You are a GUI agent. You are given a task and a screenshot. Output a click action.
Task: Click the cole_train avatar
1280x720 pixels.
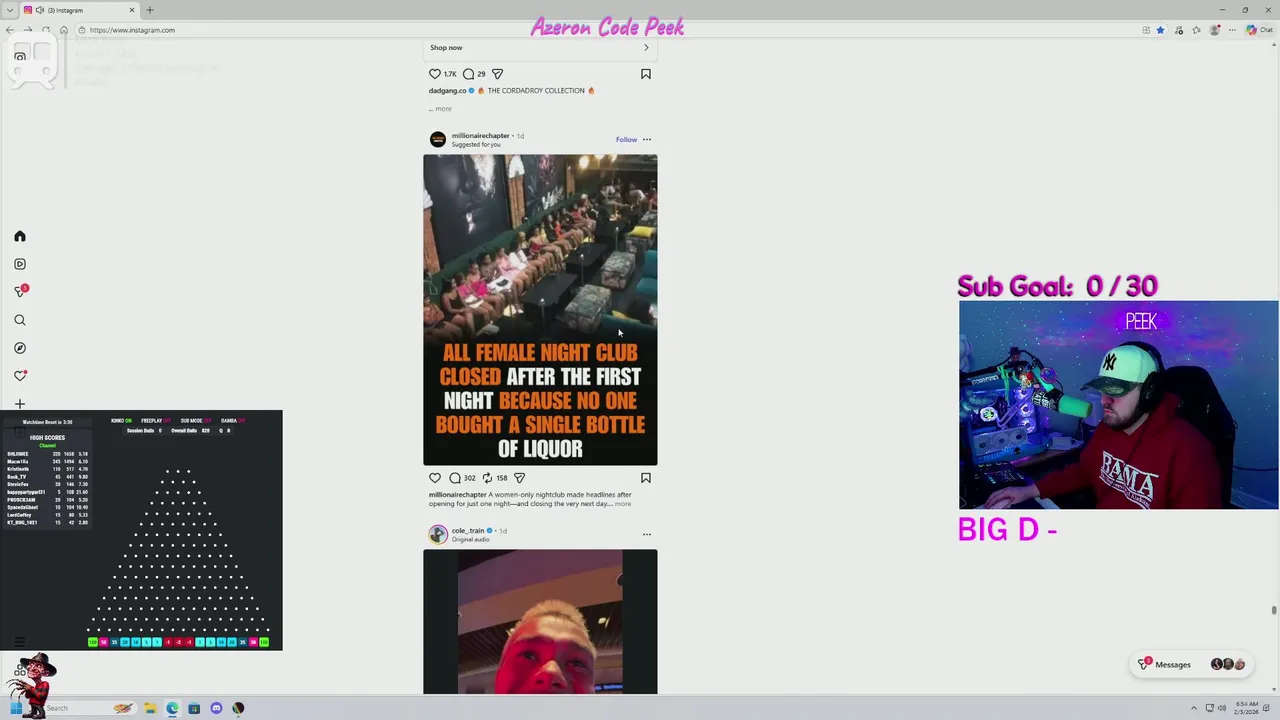[438, 534]
